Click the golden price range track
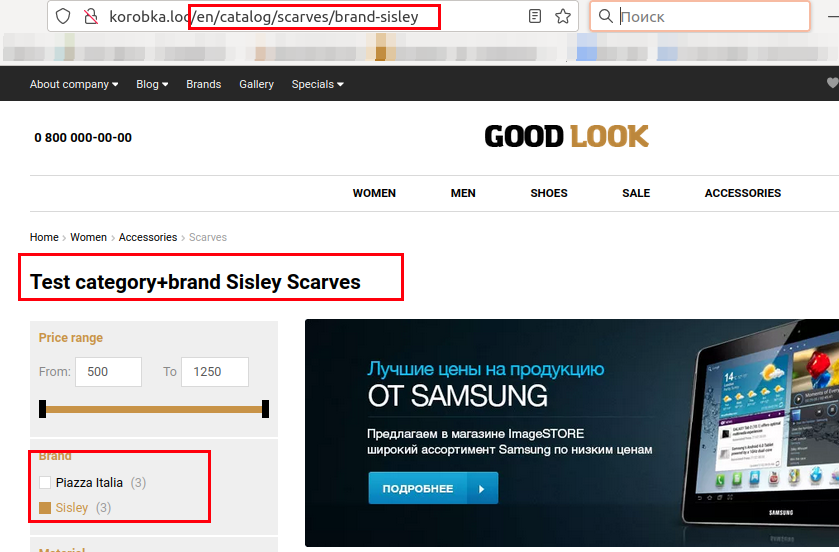The width and height of the screenshot is (839, 552). point(154,409)
